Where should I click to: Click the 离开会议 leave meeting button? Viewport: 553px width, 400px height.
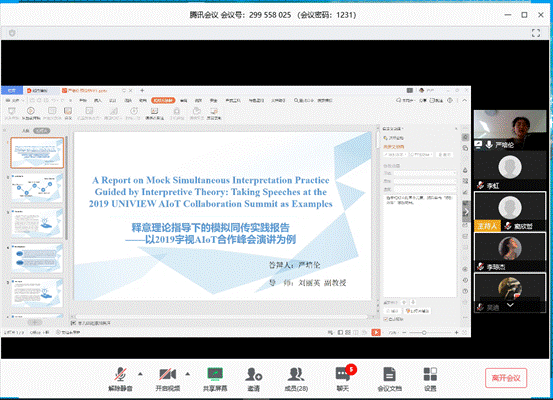506,378
